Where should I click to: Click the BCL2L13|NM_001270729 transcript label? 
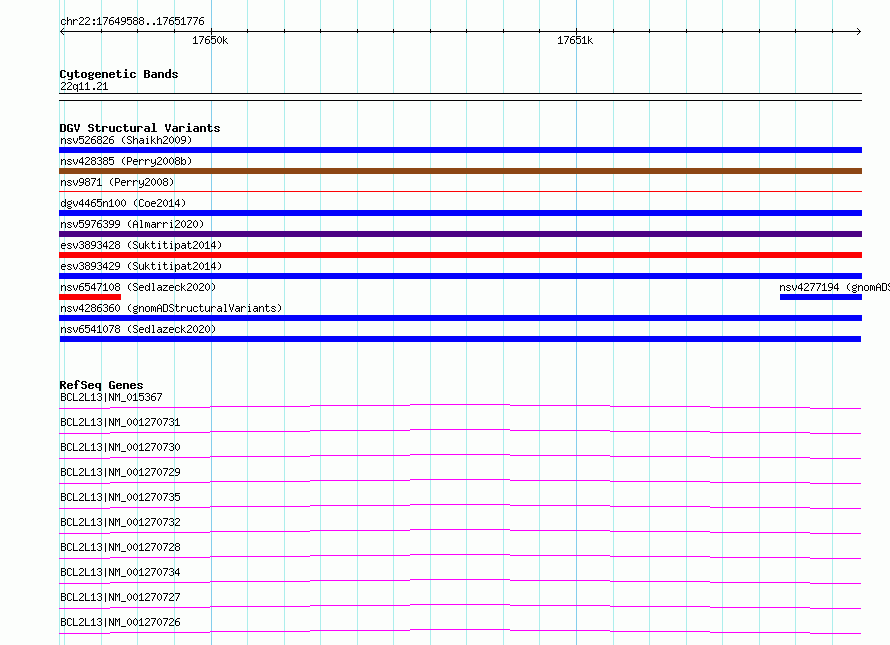(x=120, y=472)
